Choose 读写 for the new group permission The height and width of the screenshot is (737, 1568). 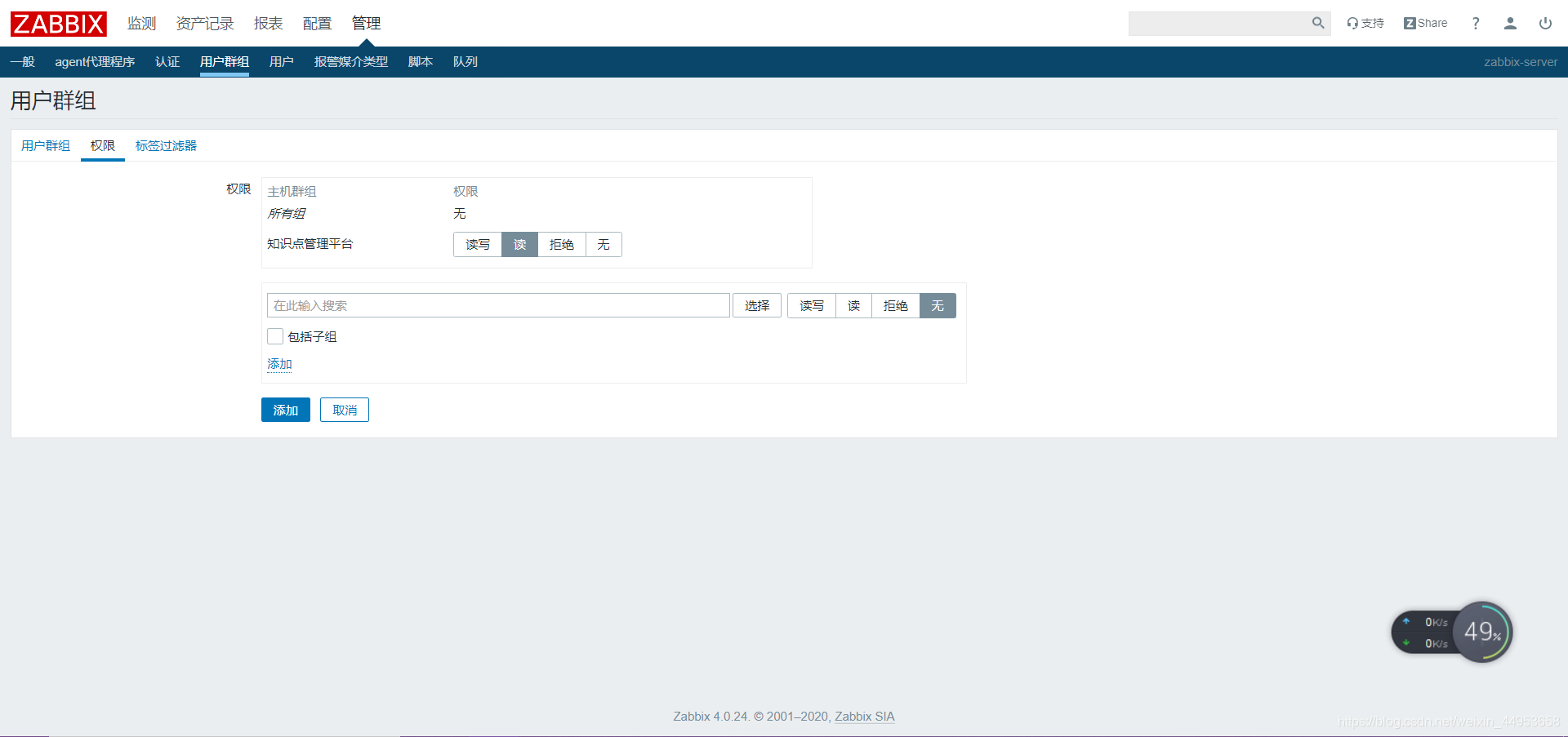pos(812,305)
